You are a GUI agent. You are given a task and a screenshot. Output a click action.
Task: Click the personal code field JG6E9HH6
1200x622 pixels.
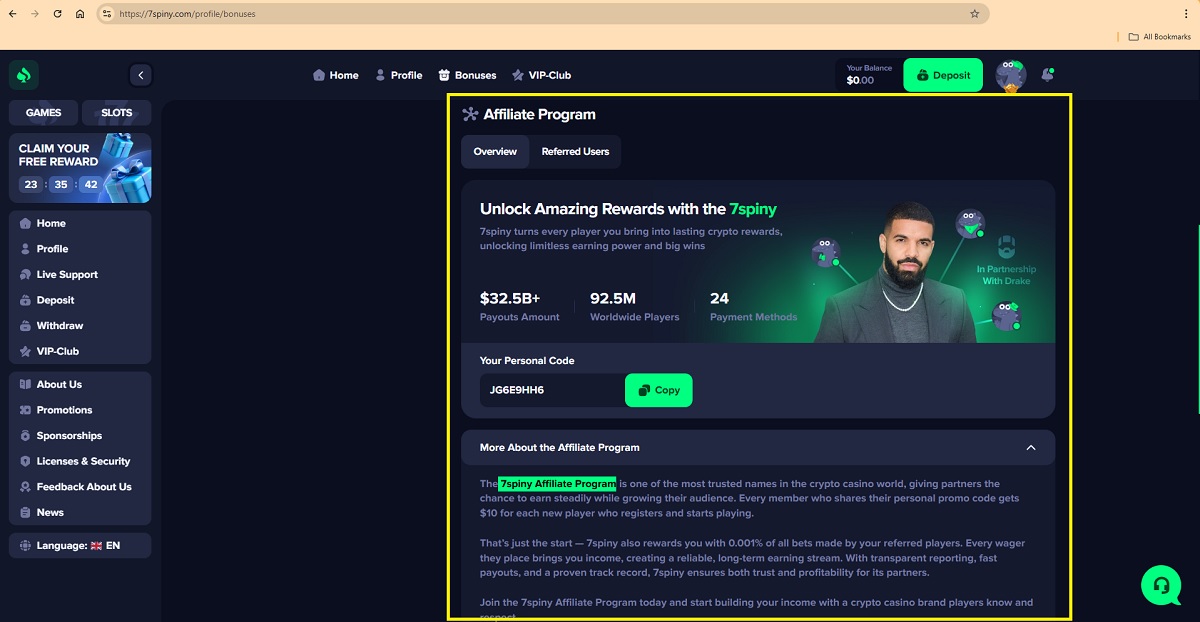(x=552, y=390)
